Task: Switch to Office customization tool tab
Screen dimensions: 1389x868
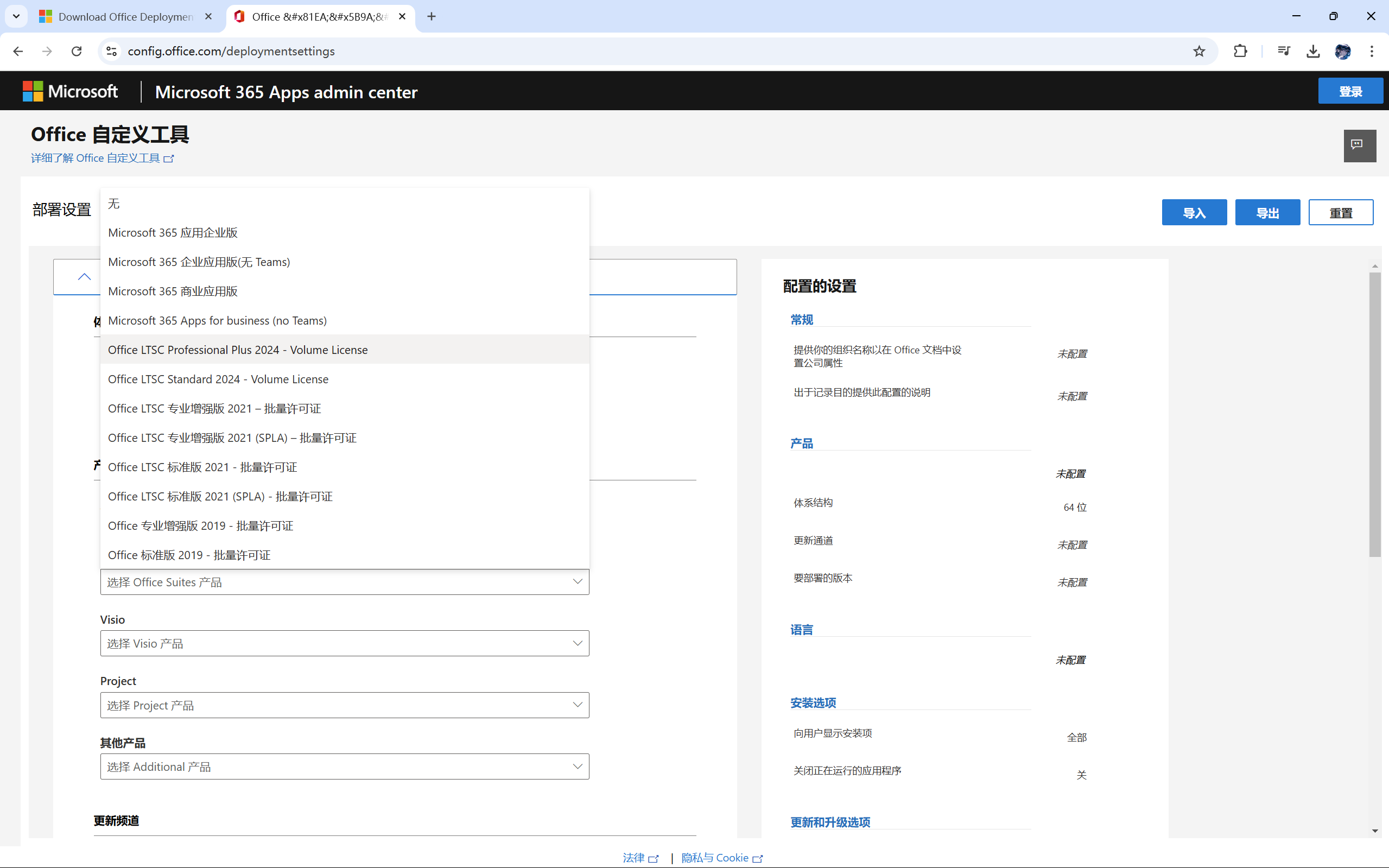Action: click(x=320, y=16)
